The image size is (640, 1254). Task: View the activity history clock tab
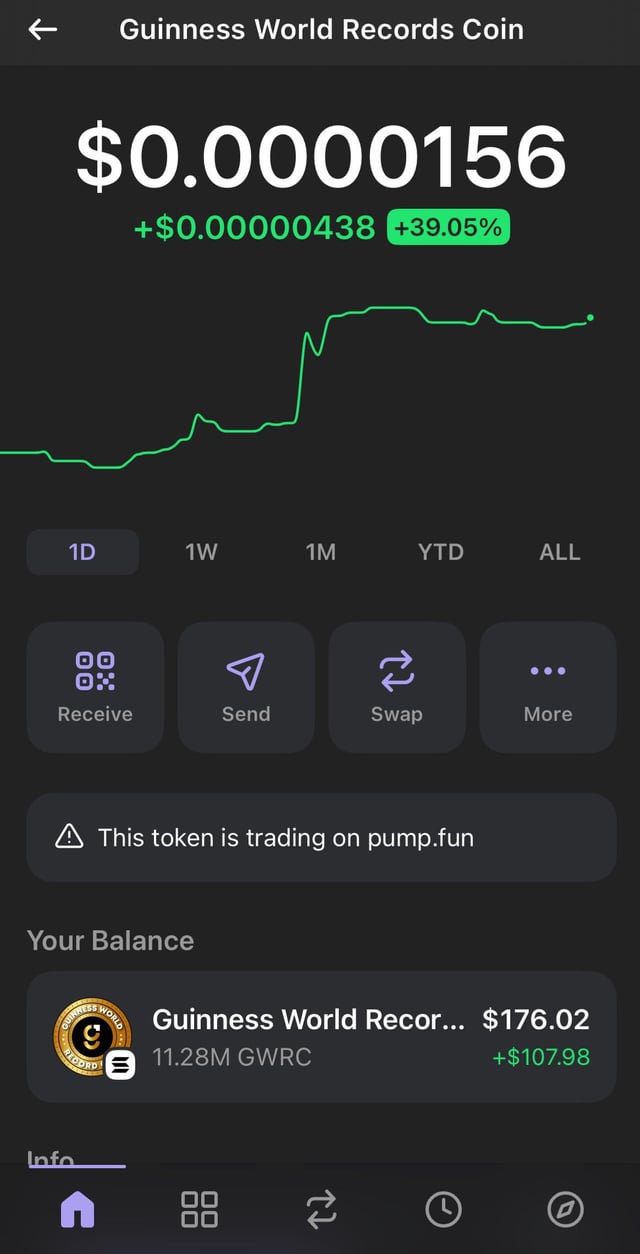(x=443, y=1210)
